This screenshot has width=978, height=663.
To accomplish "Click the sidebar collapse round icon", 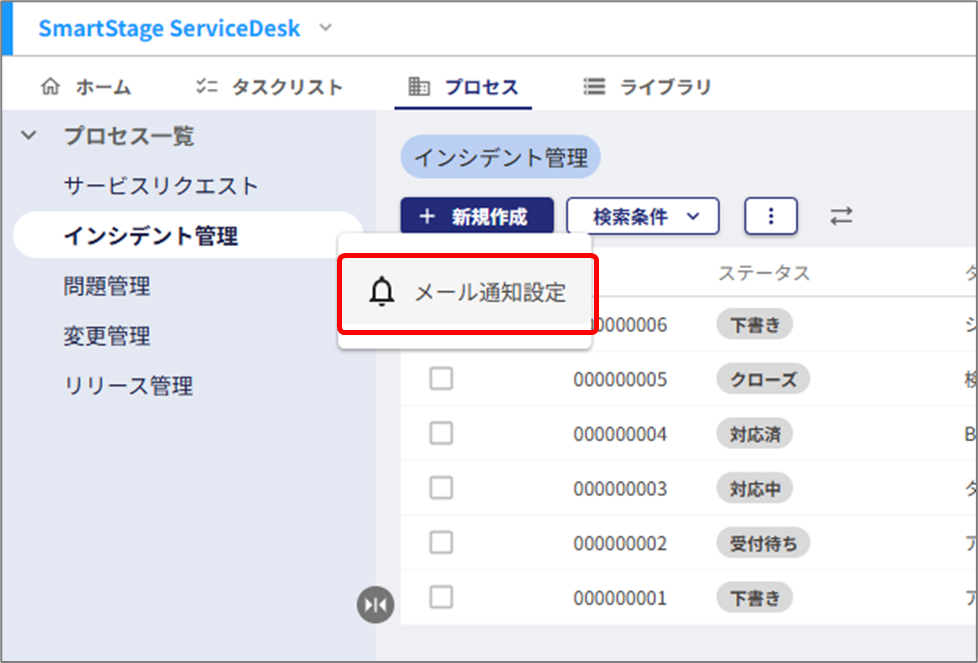I will [376, 604].
